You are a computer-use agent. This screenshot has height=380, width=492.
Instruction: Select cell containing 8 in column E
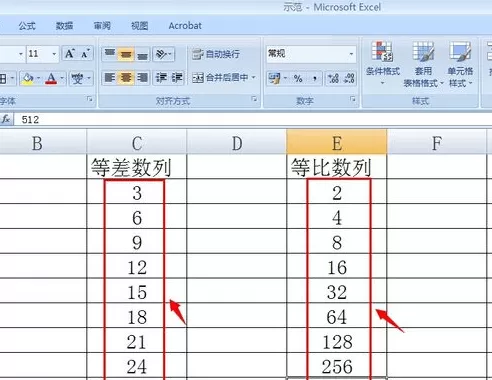(x=337, y=241)
